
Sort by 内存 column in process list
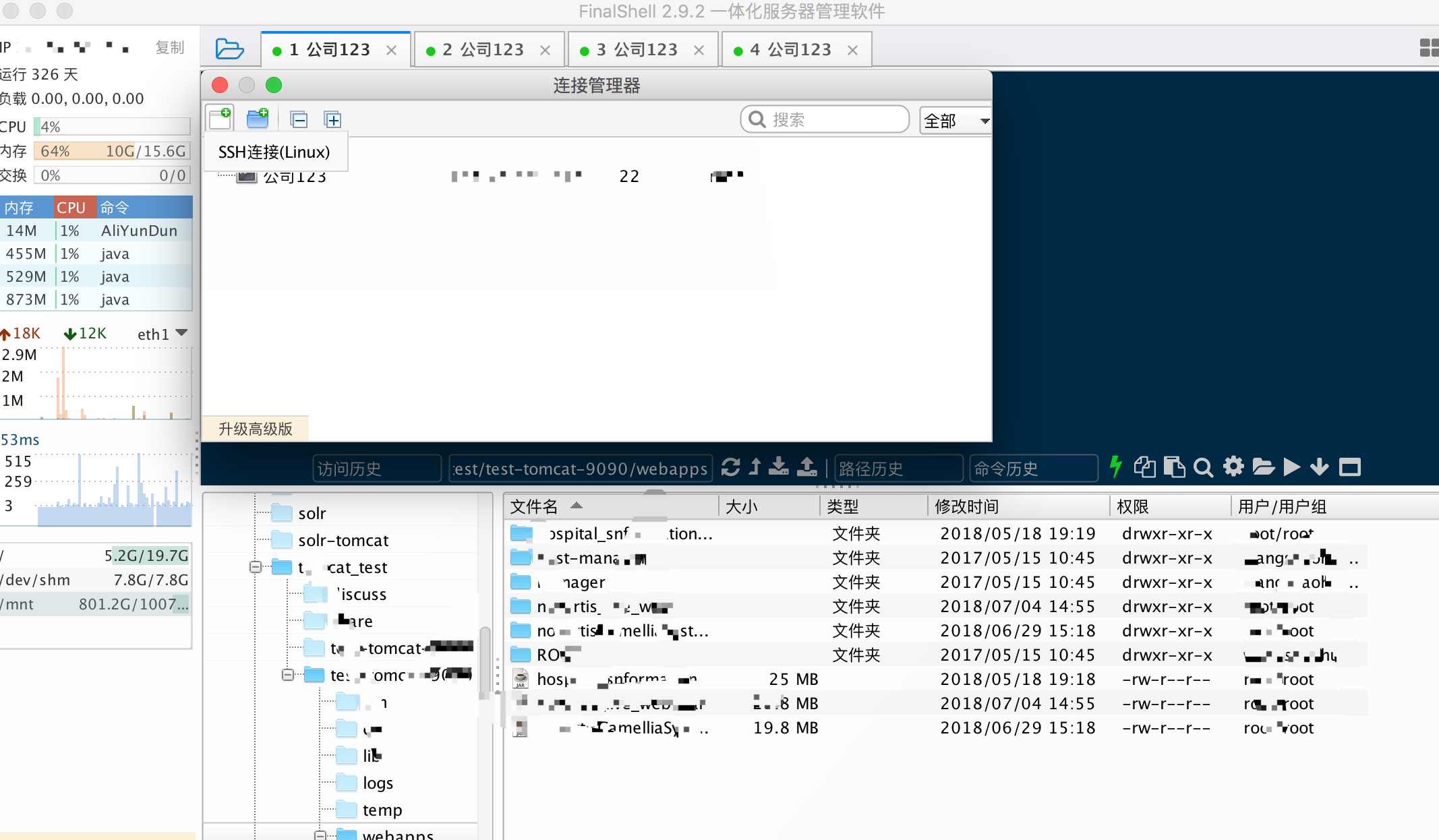[x=26, y=208]
